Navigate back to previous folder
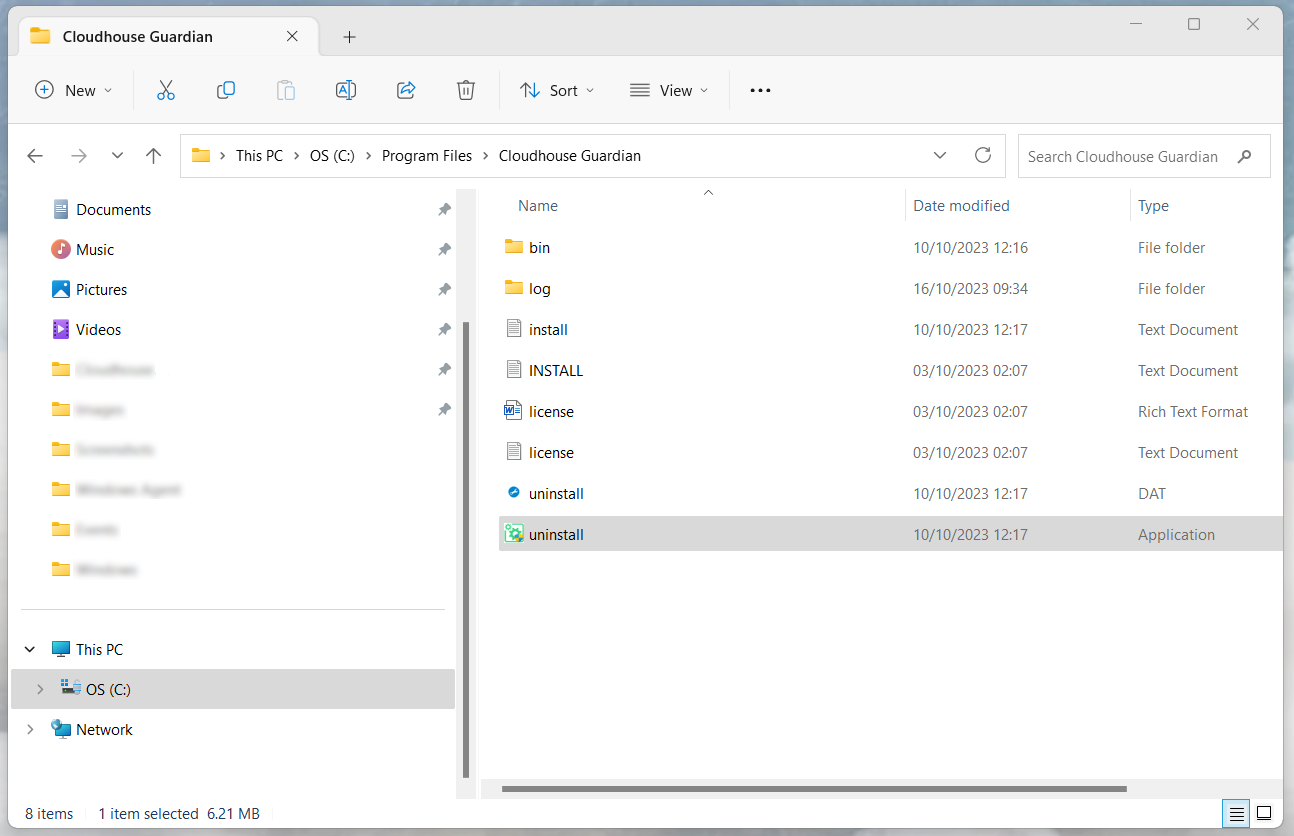1294x836 pixels. [35, 156]
